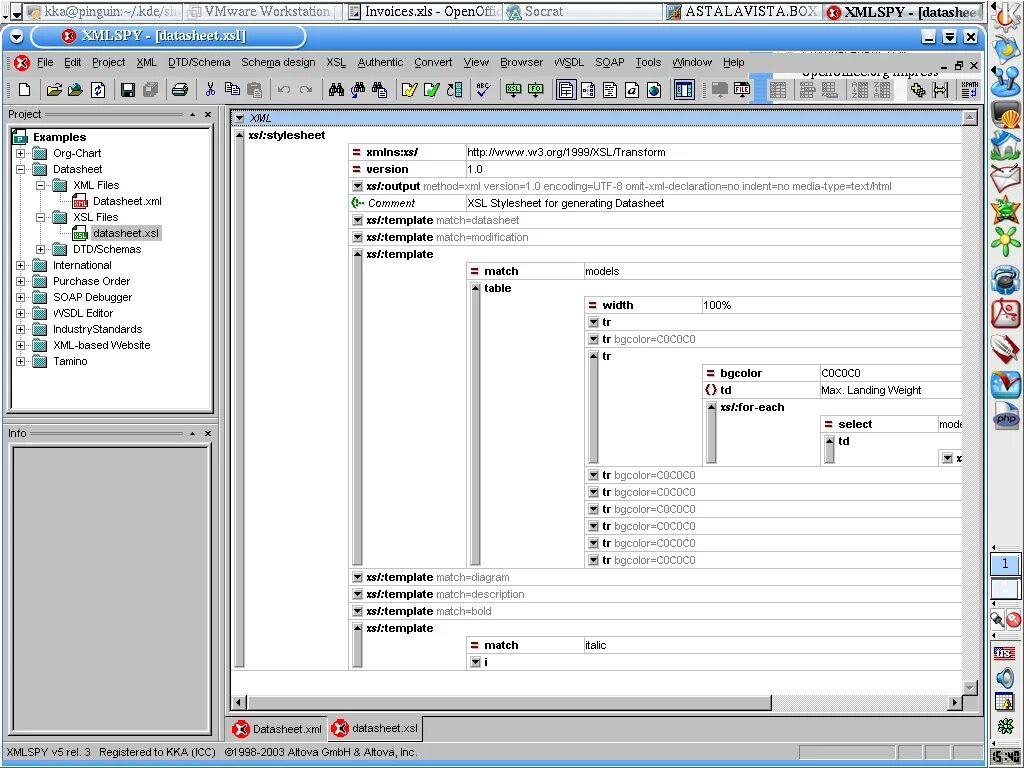
Task: Open the XSL menu
Action: 336,62
